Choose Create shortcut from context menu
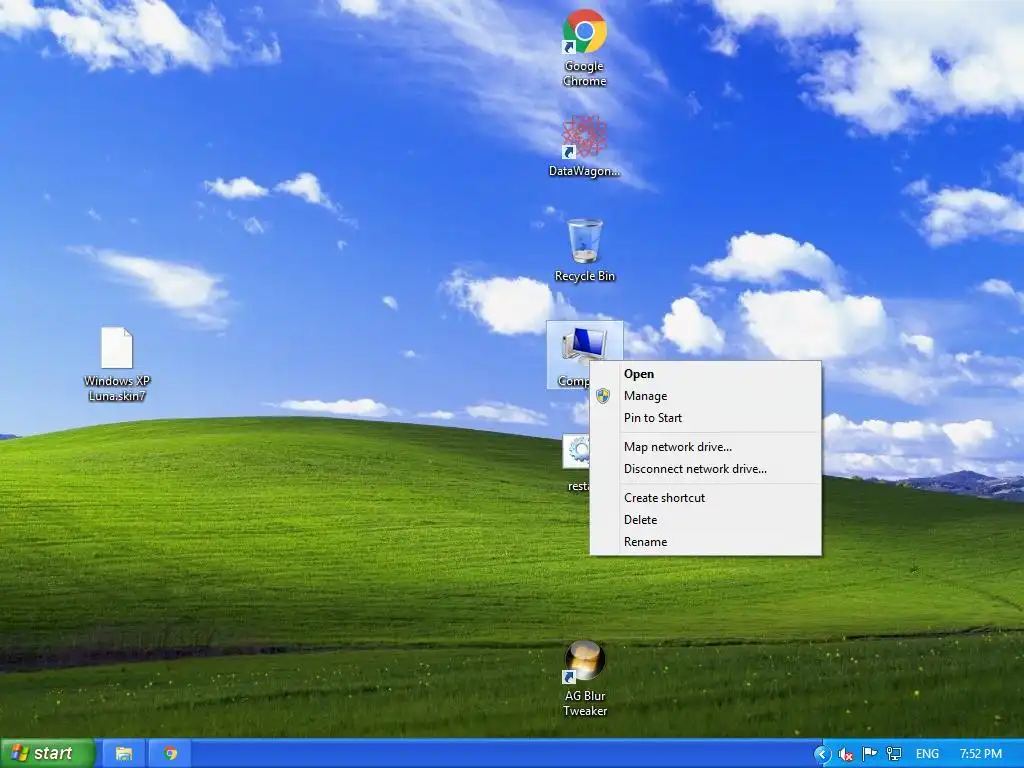Screen dimensions: 1024x768 coord(705,498)
